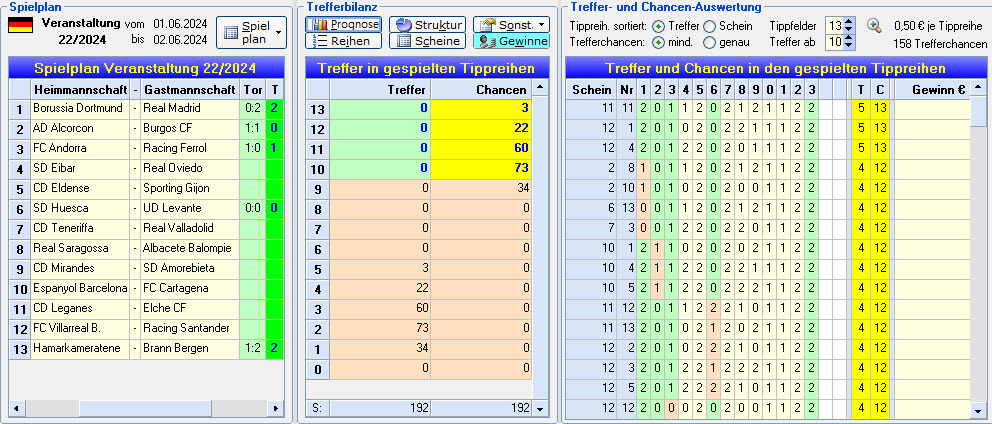The image size is (992, 424).
Task: Click the Tippfelder field showing 13
Action: (x=835, y=26)
